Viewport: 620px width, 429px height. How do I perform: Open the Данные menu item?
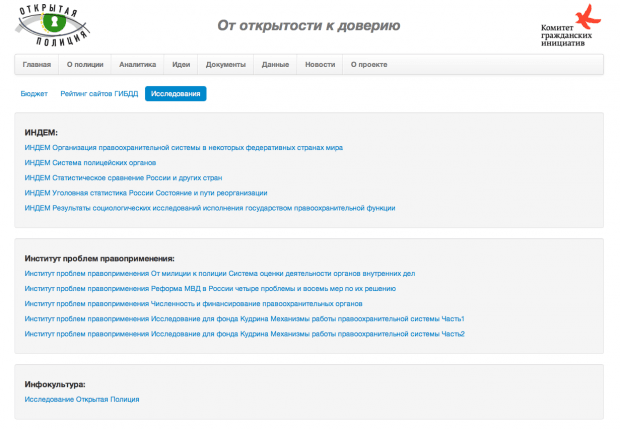coord(276,64)
